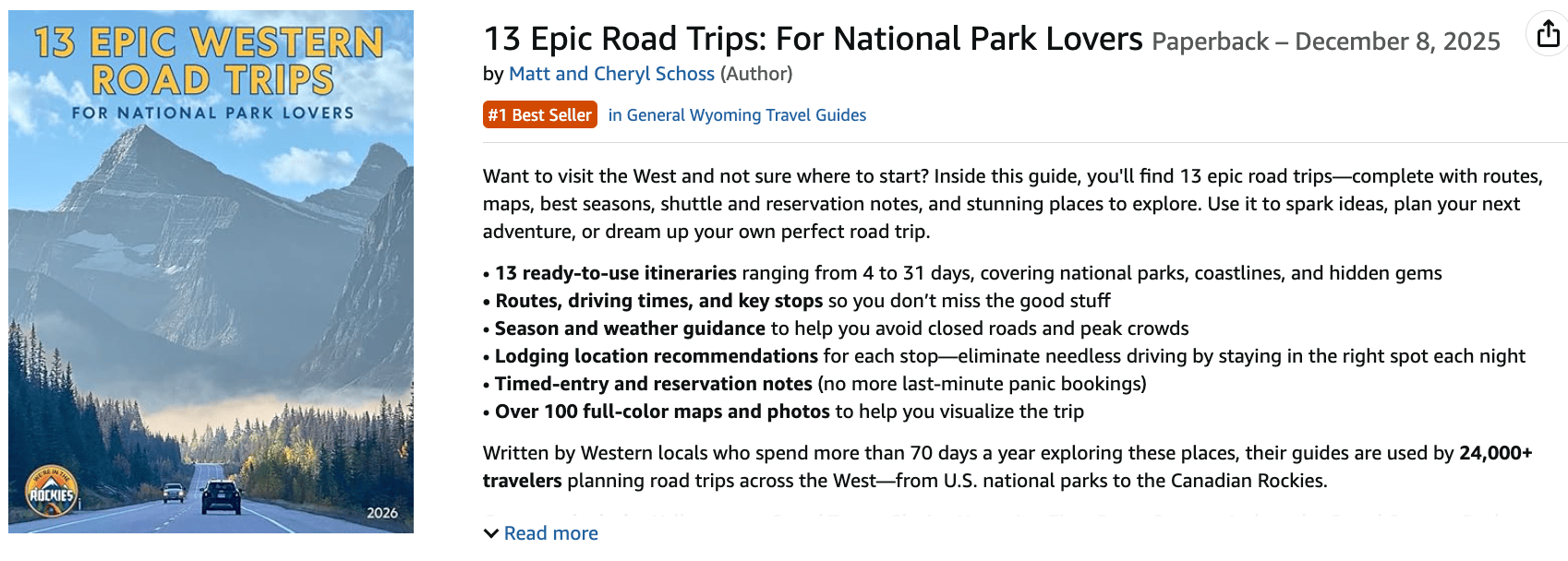The image size is (1568, 561).
Task: Click the (Author) label
Action: (756, 74)
